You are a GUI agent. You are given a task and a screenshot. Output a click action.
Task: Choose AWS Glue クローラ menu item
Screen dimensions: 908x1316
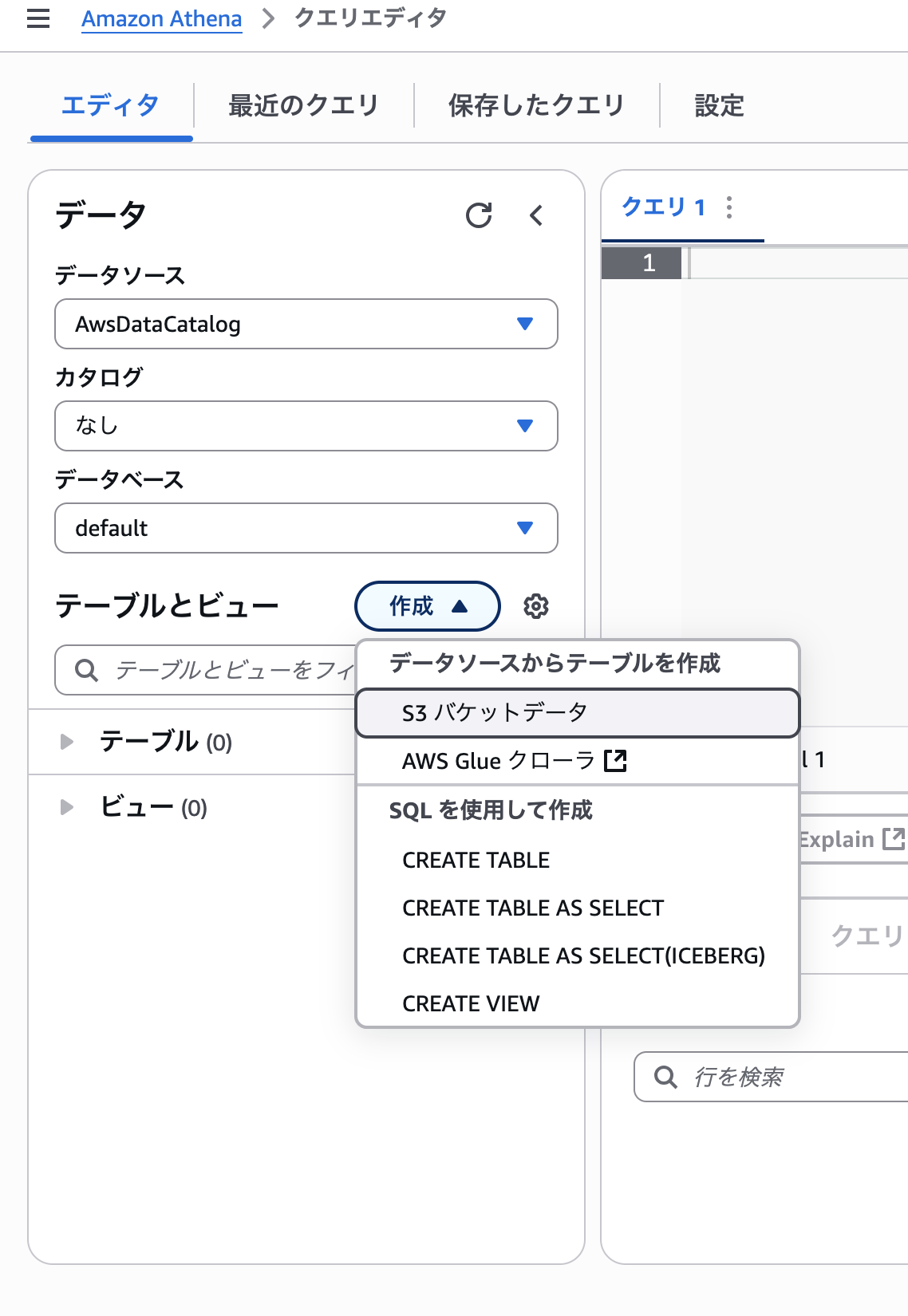click(x=578, y=761)
